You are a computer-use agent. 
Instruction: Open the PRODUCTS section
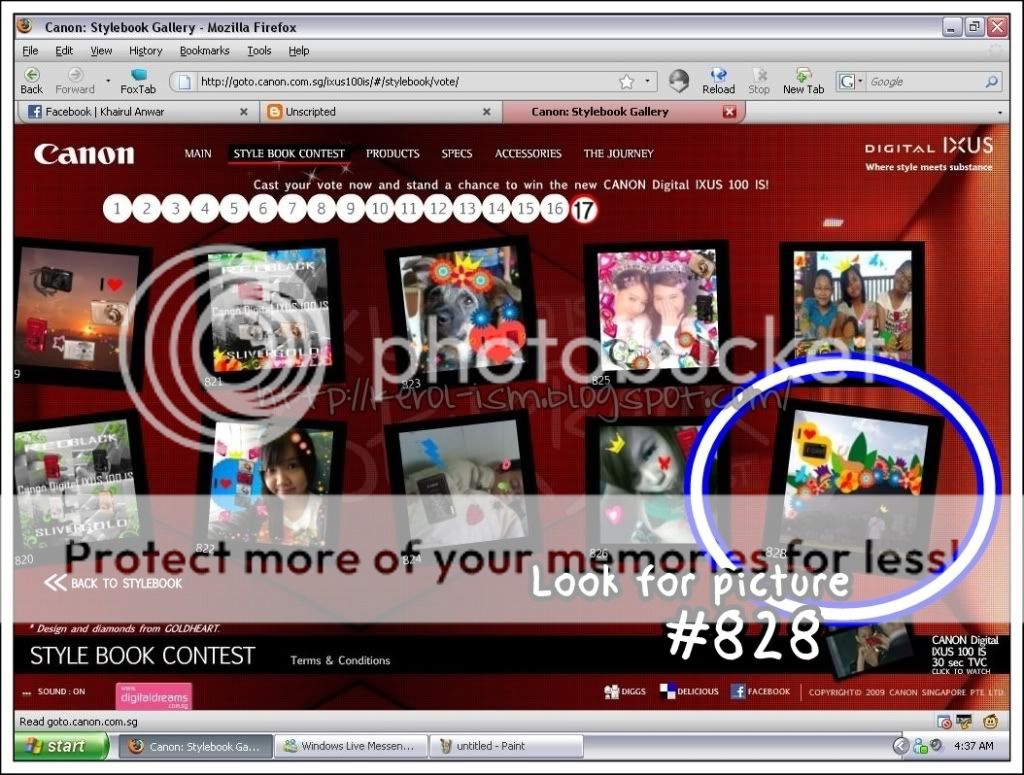click(392, 153)
